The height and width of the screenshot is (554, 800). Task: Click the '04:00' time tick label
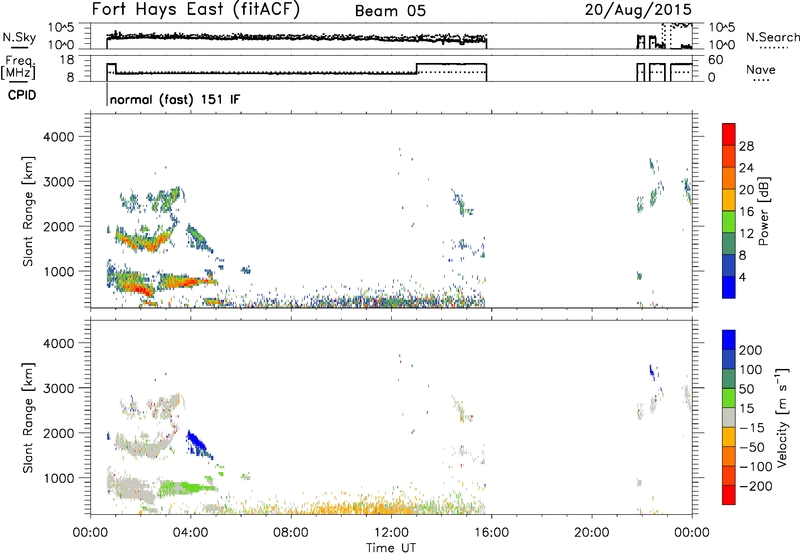(x=190, y=533)
